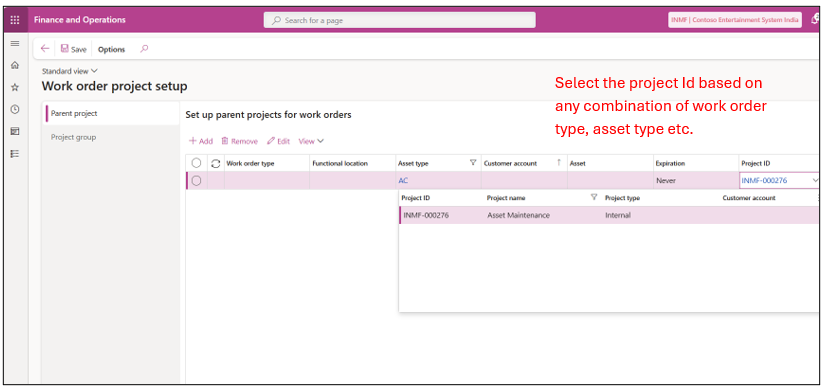823x387 pixels.
Task: Select INMF-000276 in lookup list
Action: [426, 215]
